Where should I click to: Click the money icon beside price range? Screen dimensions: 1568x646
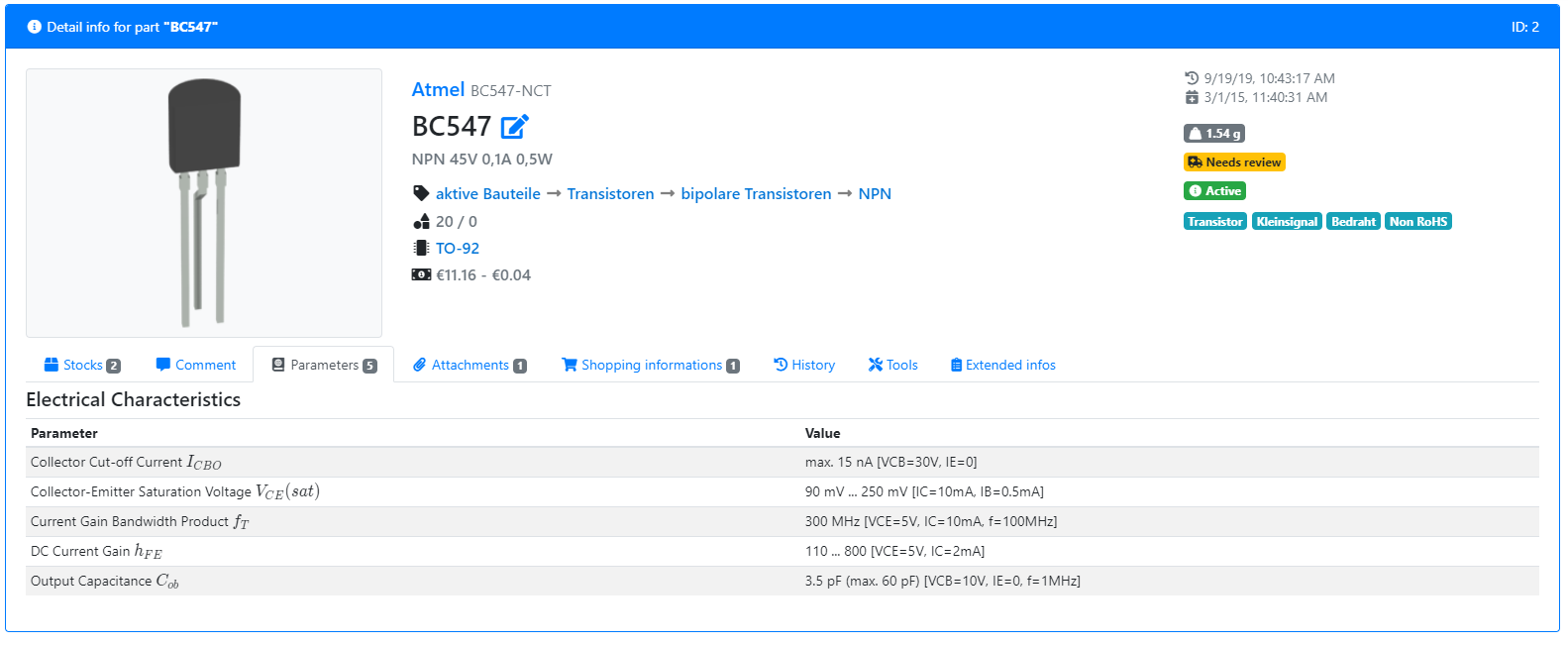[421, 274]
